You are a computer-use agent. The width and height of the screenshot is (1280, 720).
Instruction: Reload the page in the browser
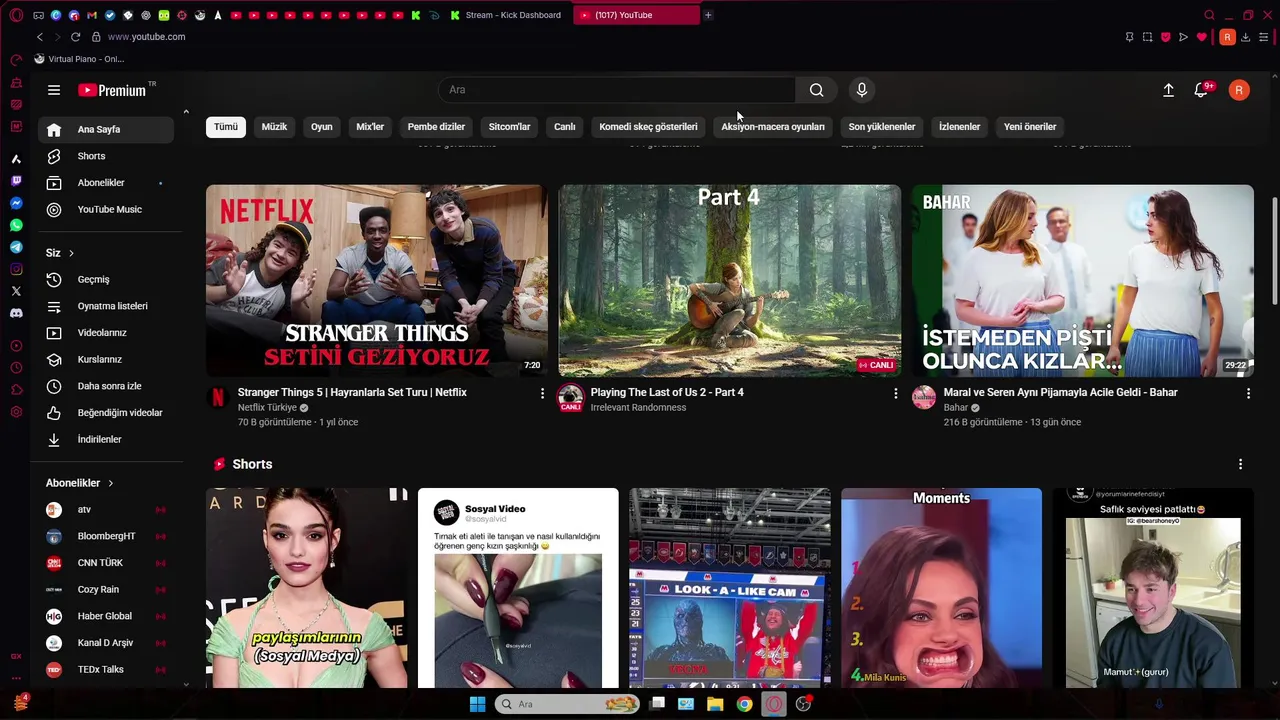(x=75, y=37)
